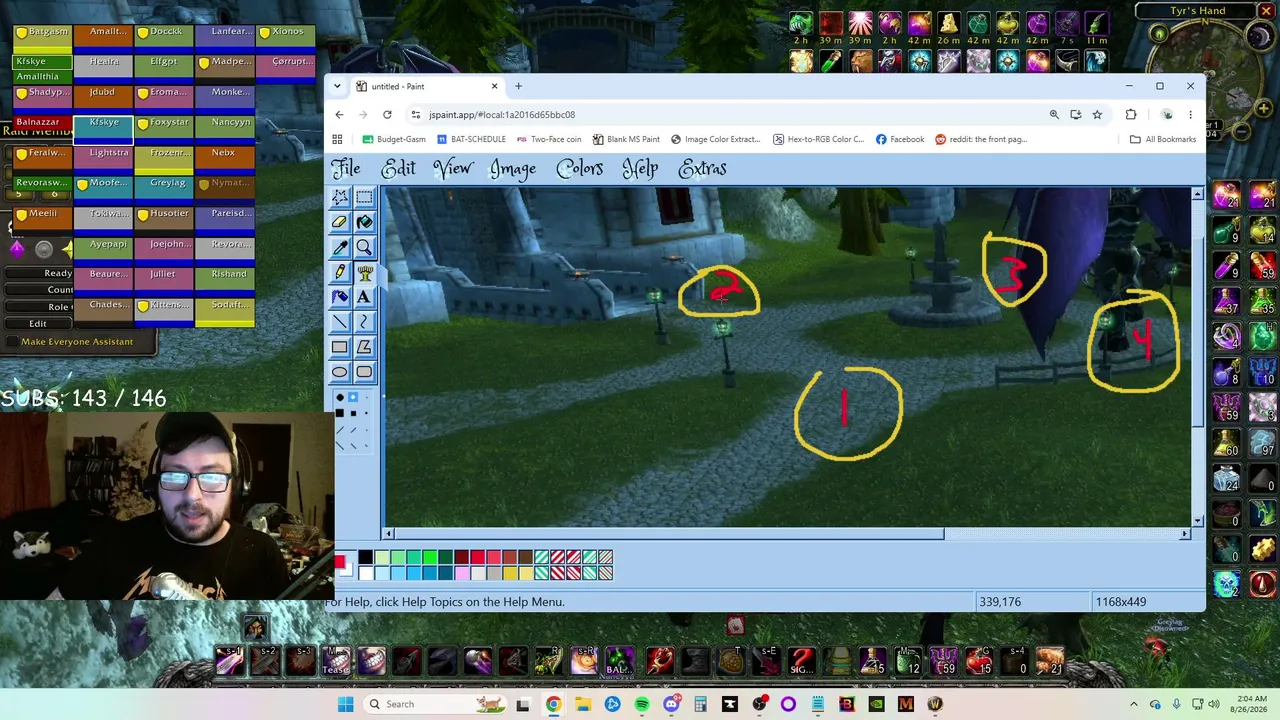1280x720 pixels.
Task: Pick the bright green palette swatch
Action: coord(430,557)
